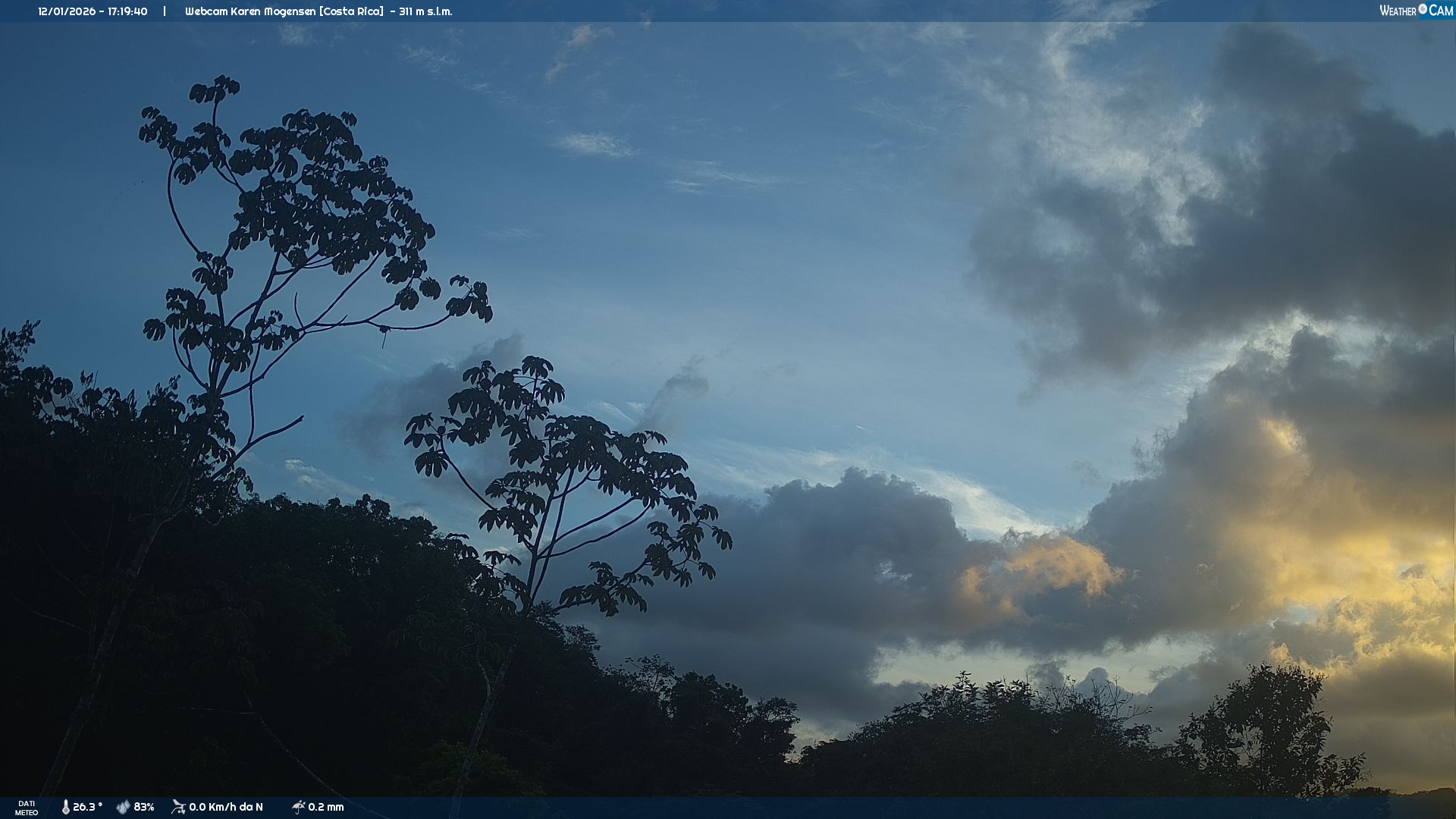Viewport: 1456px width, 819px height.
Task: Click the WeatherCam logo
Action: tap(1415, 11)
